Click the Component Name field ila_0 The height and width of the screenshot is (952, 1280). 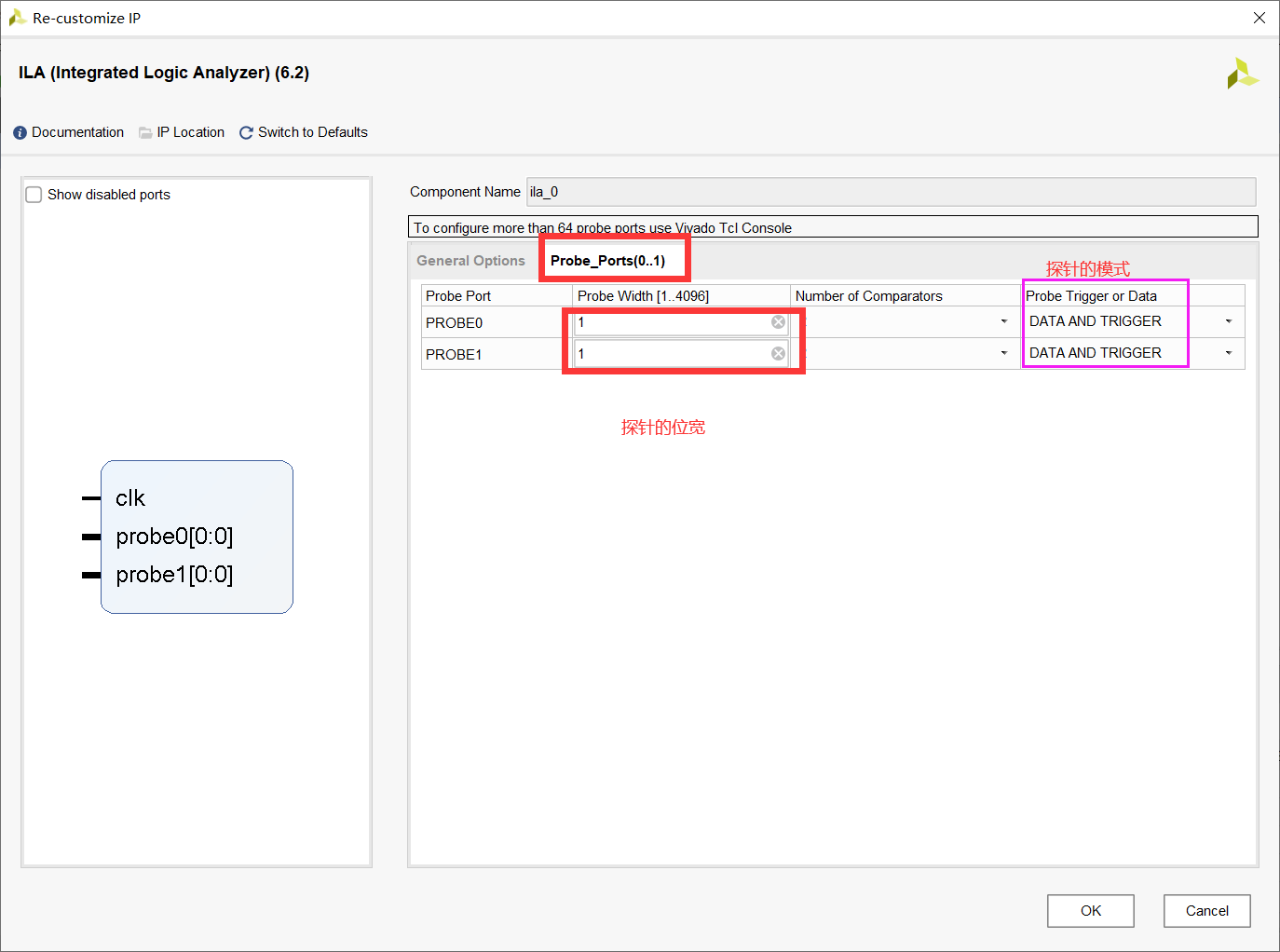coord(891,192)
